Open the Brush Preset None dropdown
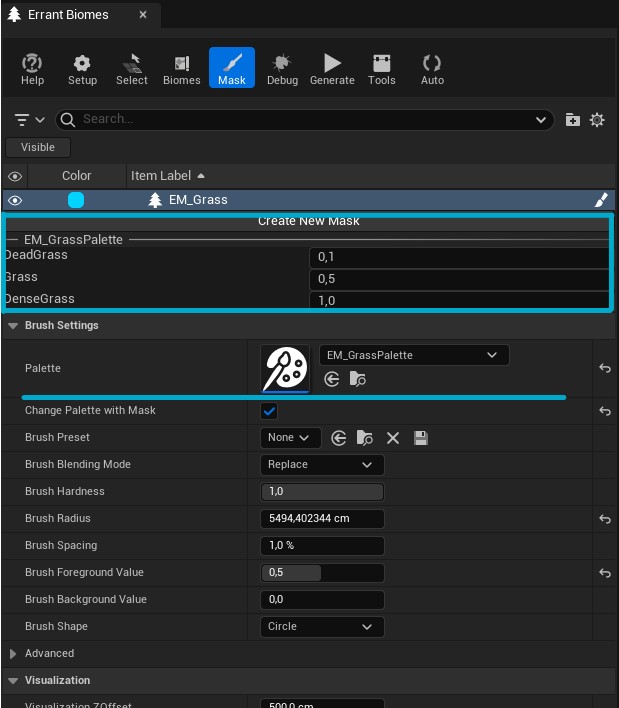Viewport: 619px width, 708px height. [291, 438]
